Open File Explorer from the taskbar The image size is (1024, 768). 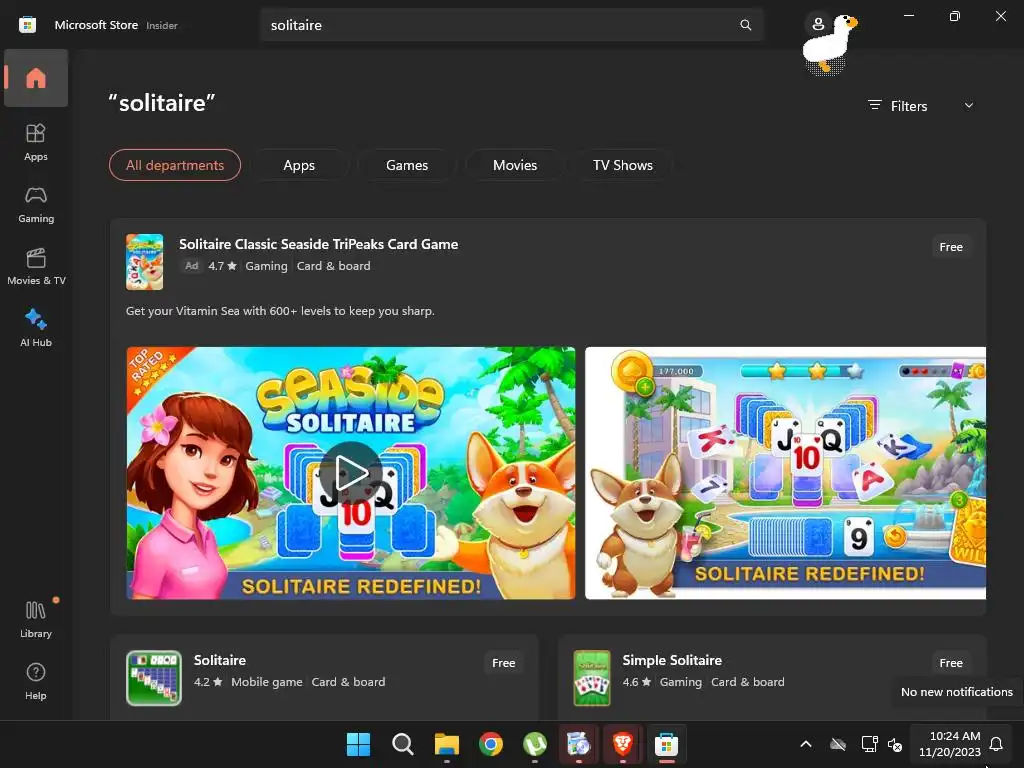[x=447, y=744]
